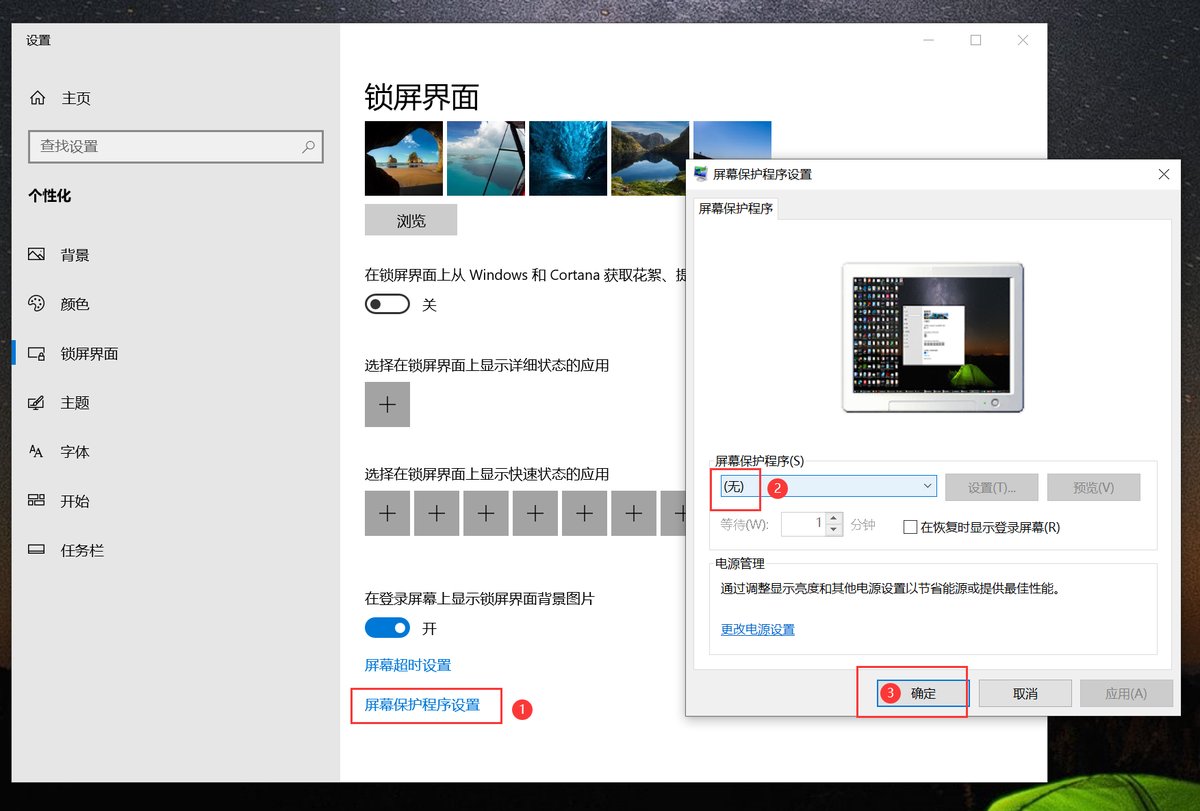Image resolution: width=1200 pixels, height=811 pixels.
Task: Select the 屏幕保护程序 tab
Action: click(735, 209)
